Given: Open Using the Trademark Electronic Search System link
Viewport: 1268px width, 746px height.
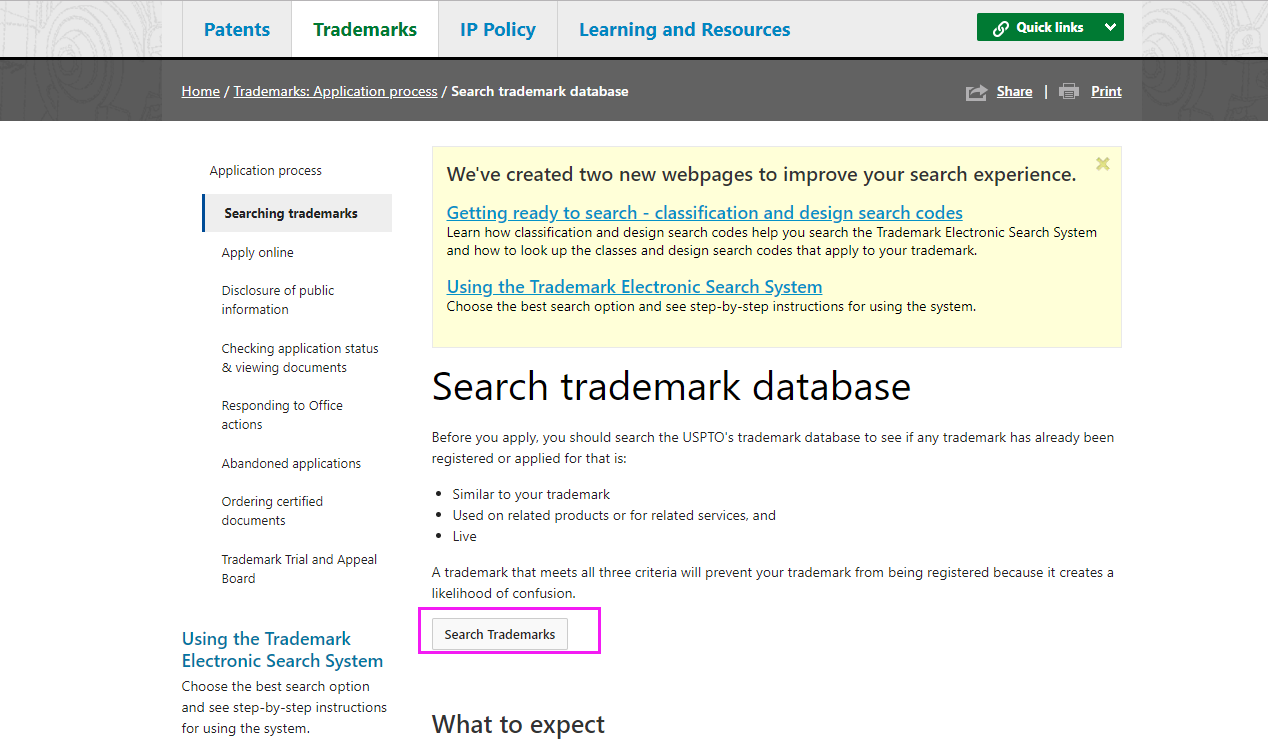Looking at the screenshot, I should (x=634, y=287).
